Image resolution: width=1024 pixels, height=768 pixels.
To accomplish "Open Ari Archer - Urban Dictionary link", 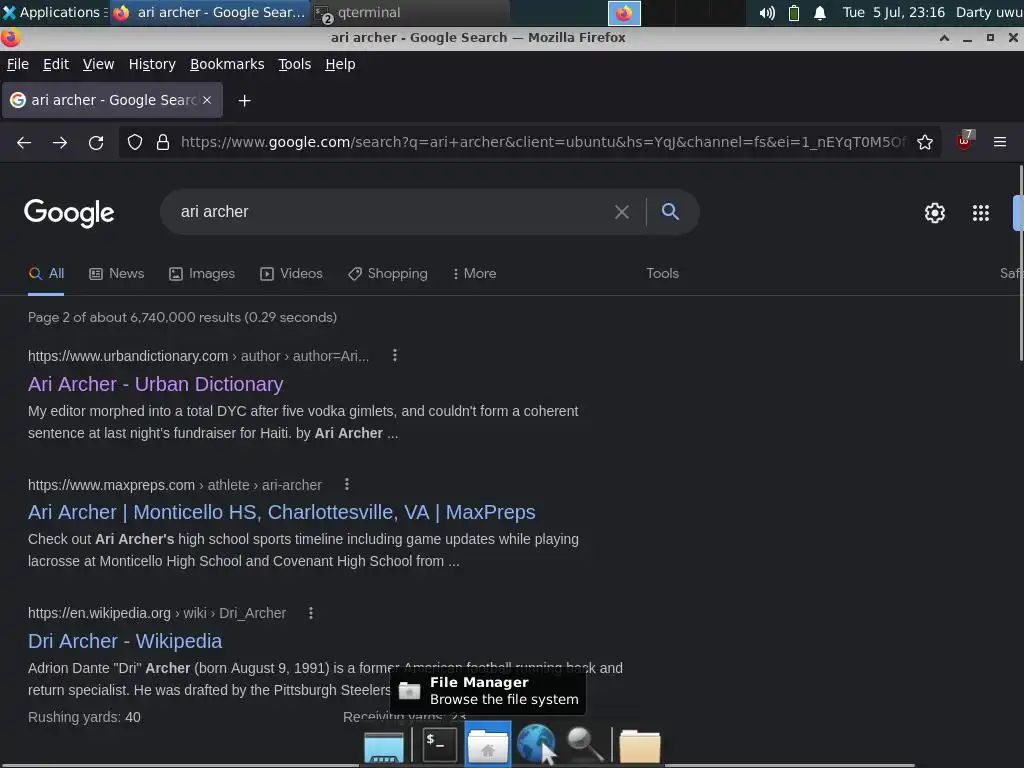I will [x=155, y=384].
